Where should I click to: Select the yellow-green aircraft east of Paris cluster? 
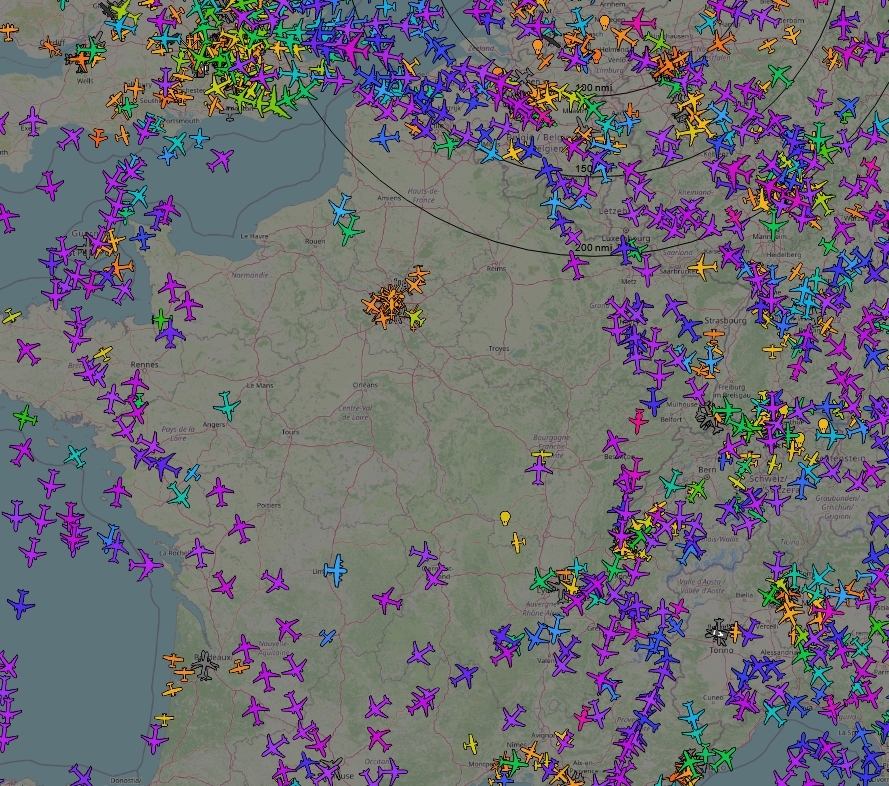pos(416,316)
